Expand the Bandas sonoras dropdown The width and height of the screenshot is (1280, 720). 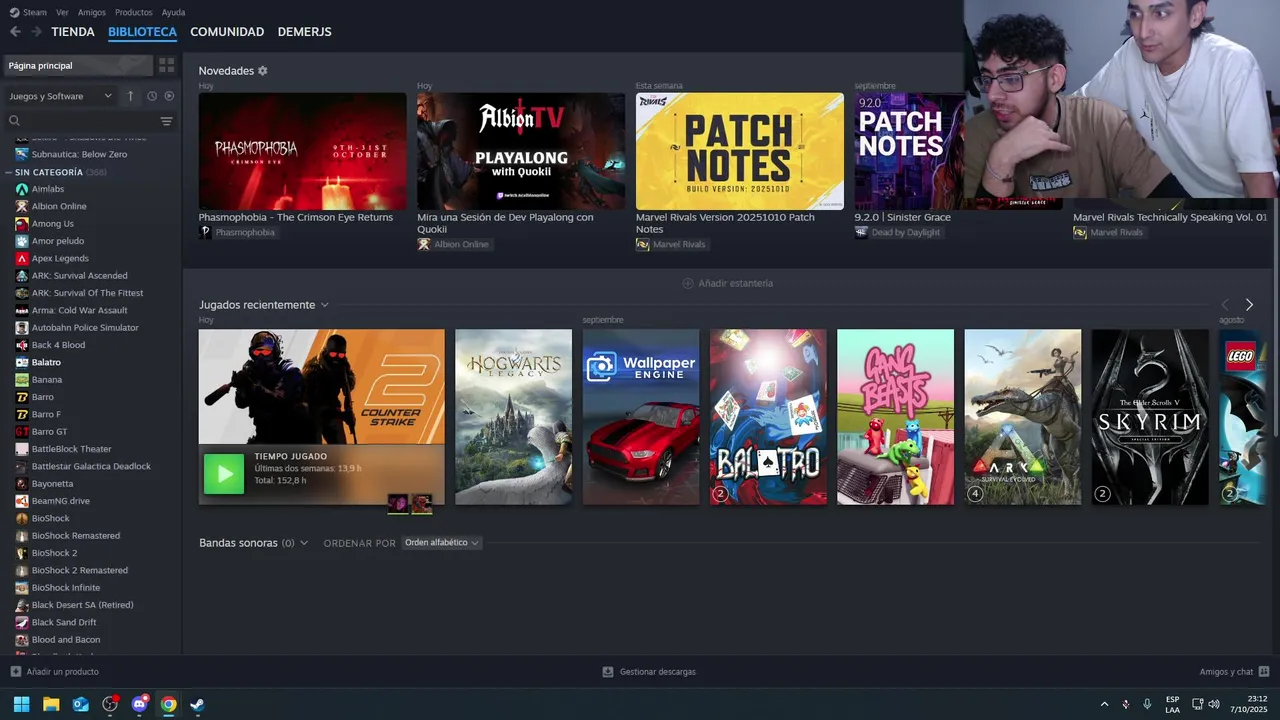(x=304, y=543)
